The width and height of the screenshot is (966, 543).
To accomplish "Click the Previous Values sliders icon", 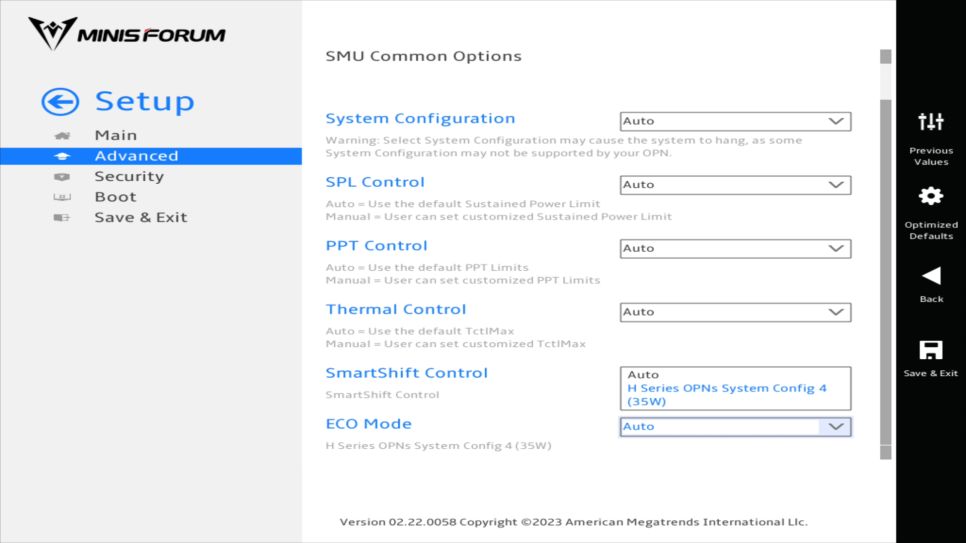I will tap(930, 122).
